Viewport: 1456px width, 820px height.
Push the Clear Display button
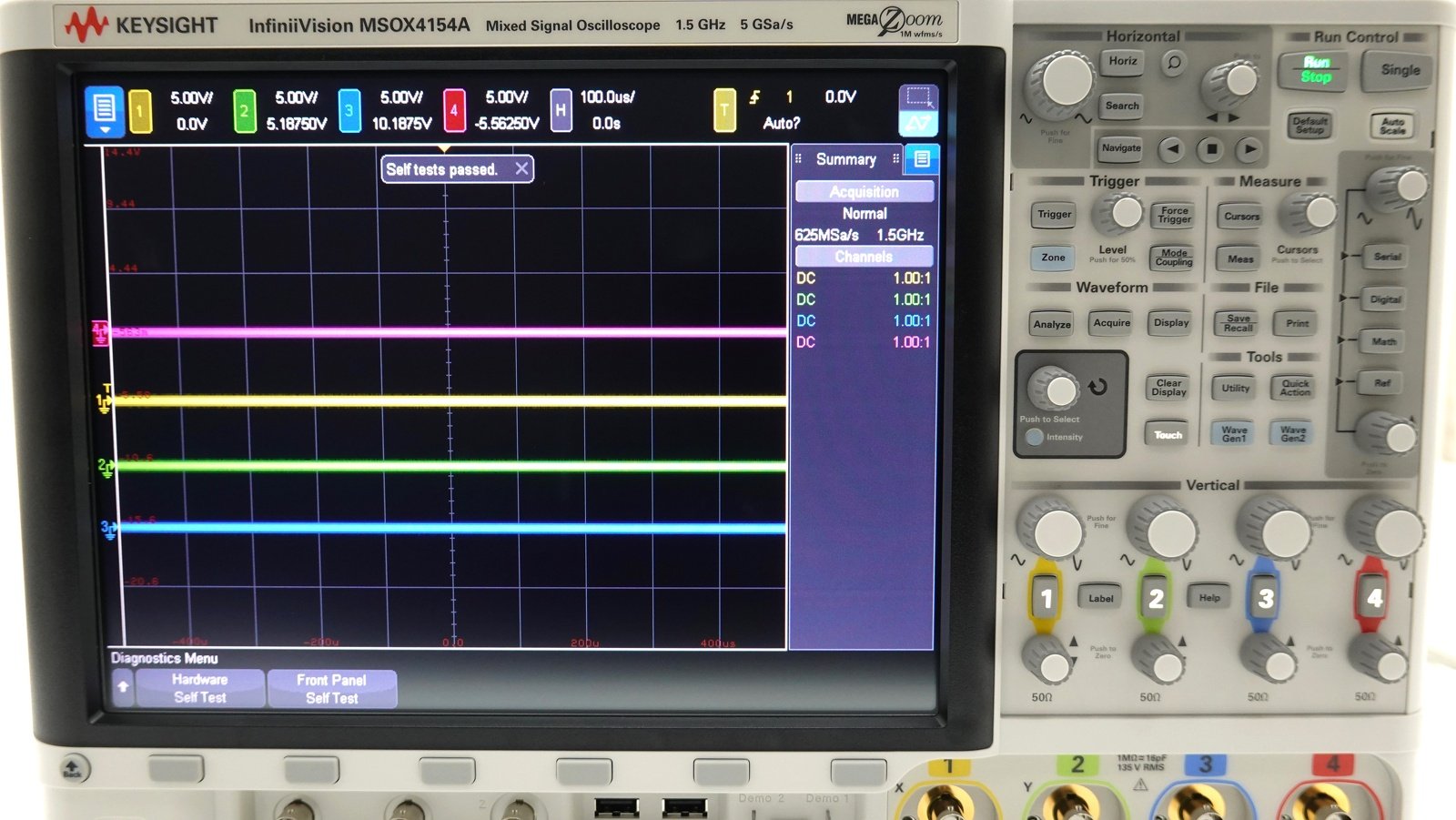1168,388
